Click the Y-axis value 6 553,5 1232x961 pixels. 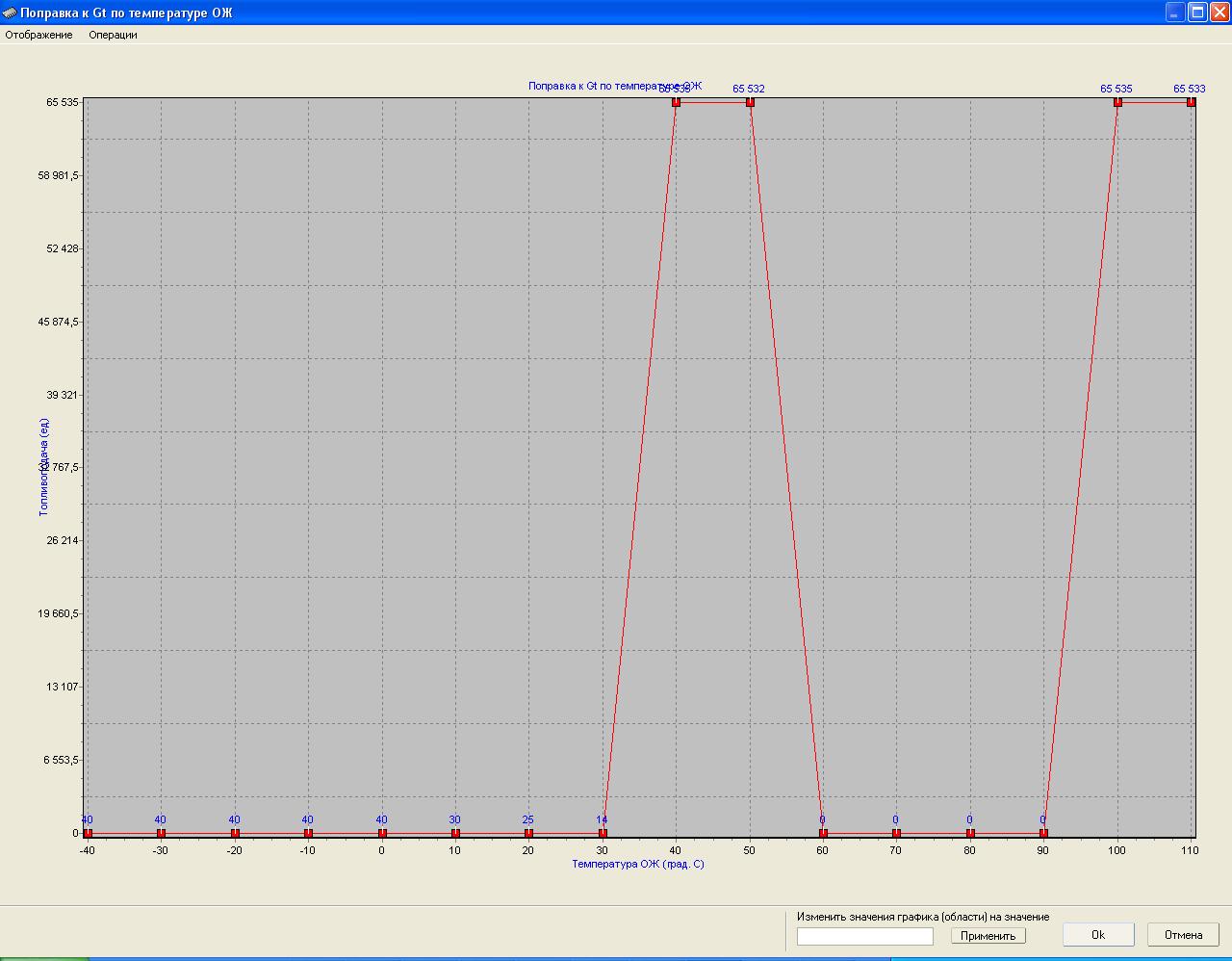click(61, 760)
